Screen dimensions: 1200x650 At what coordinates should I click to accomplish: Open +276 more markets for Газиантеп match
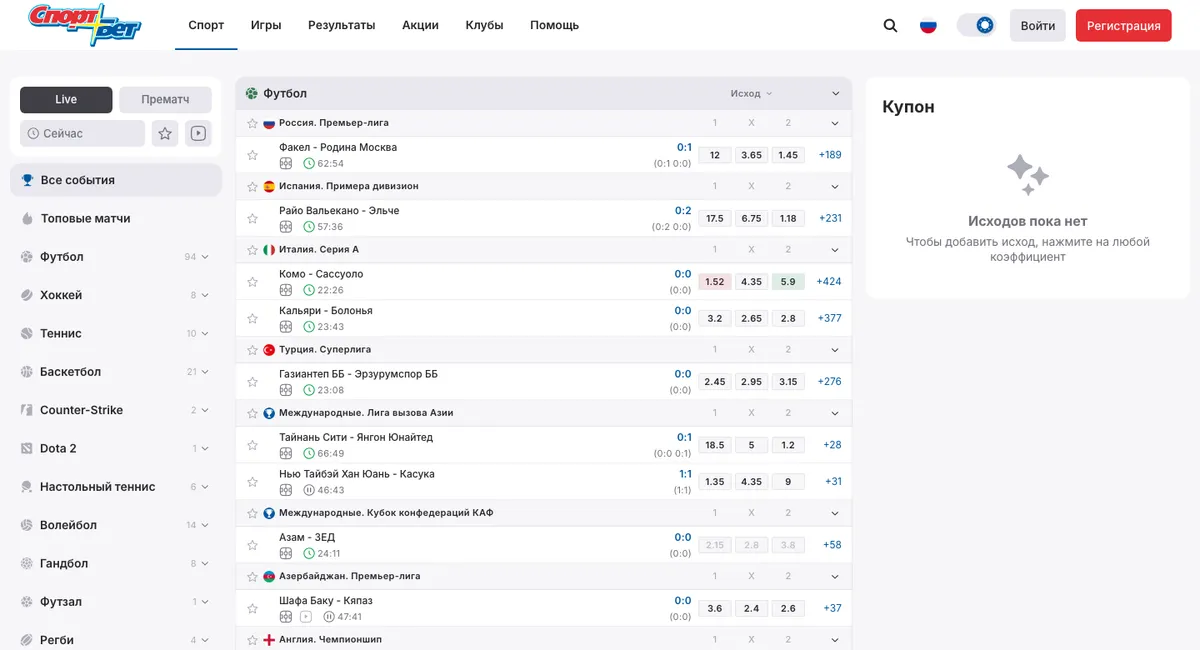[x=830, y=382]
